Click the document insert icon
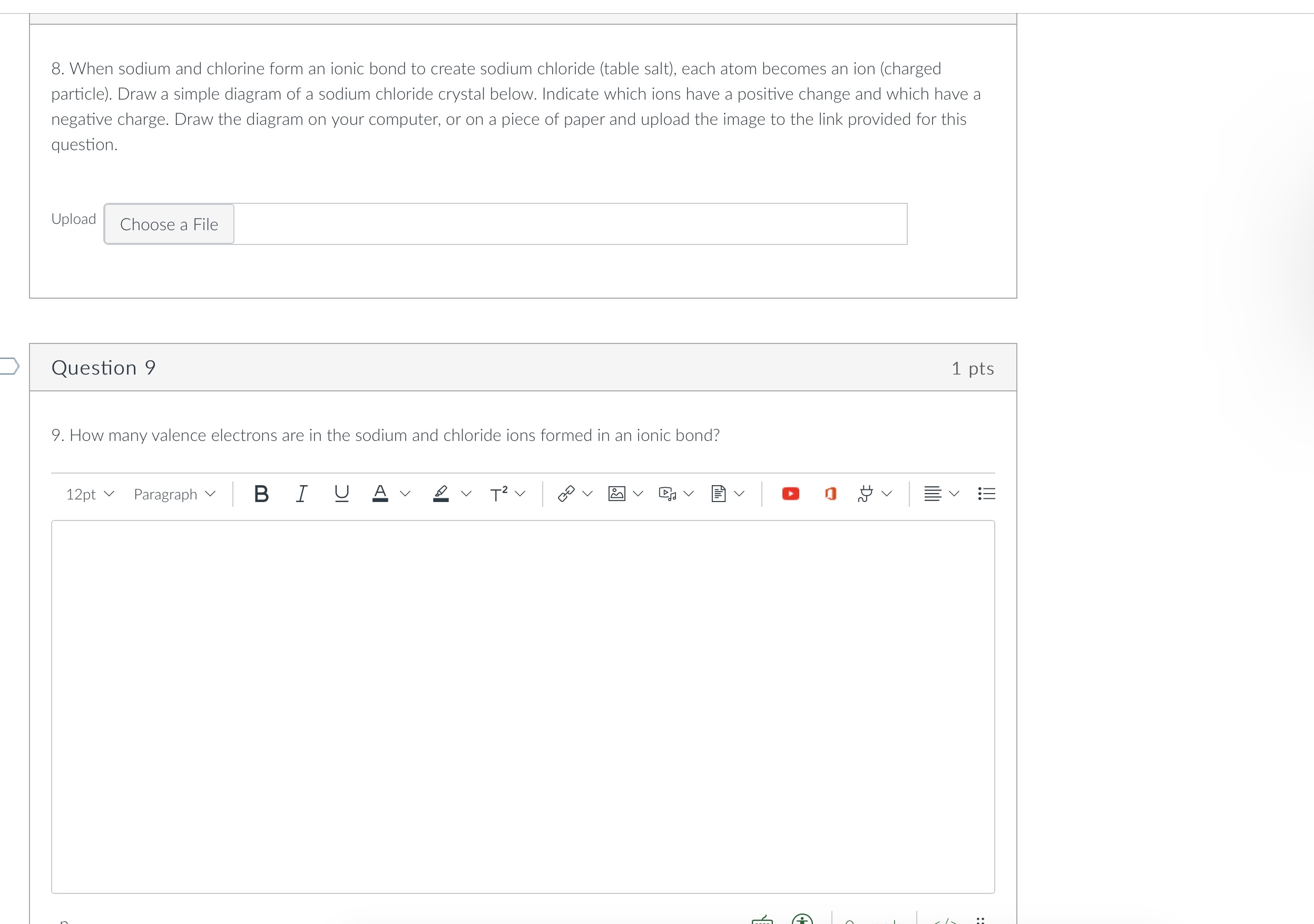The width and height of the screenshot is (1314, 924). click(x=718, y=493)
